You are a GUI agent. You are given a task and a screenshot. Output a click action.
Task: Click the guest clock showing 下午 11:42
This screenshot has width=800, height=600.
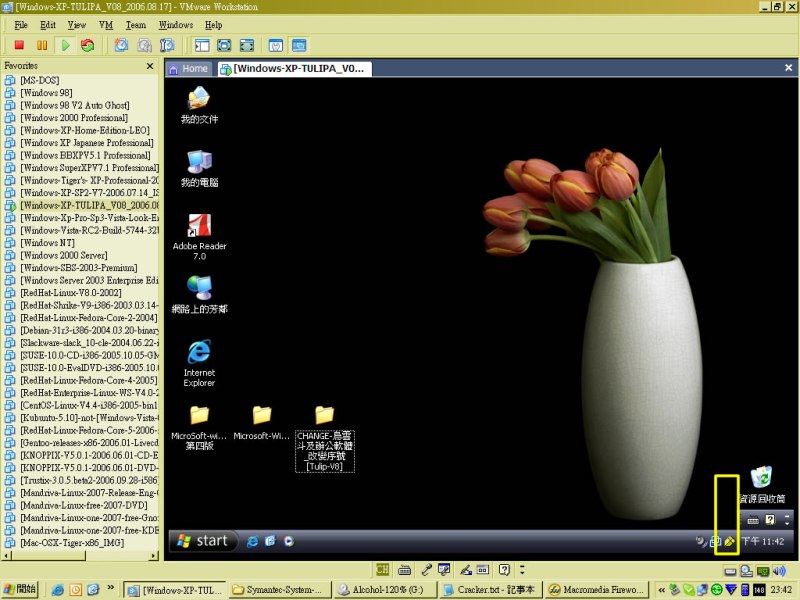[x=762, y=541]
